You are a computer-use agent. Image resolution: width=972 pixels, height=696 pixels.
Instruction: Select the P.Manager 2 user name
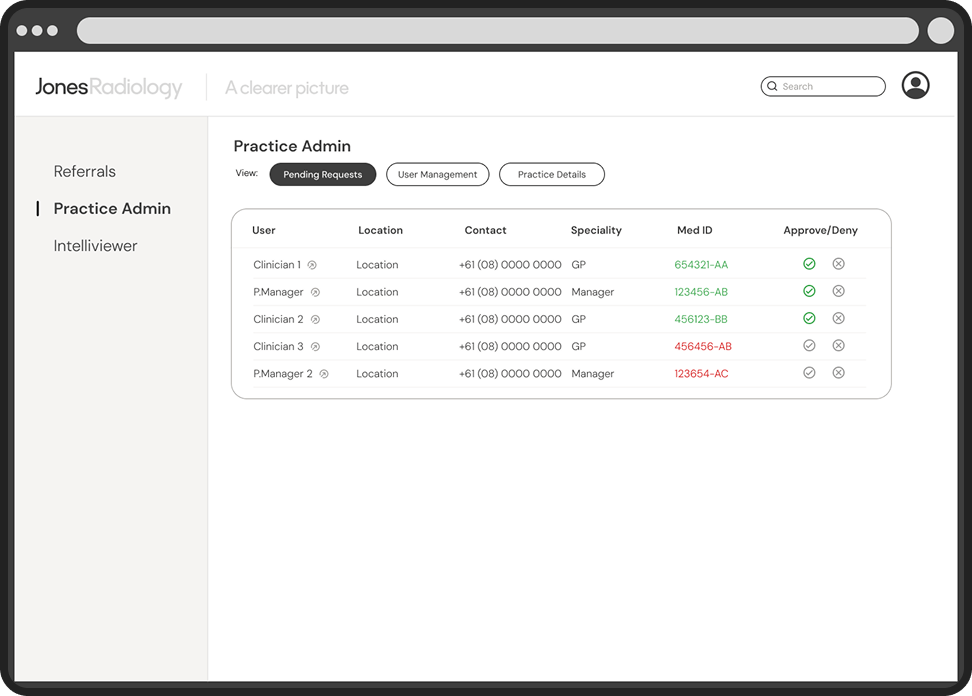click(x=283, y=374)
